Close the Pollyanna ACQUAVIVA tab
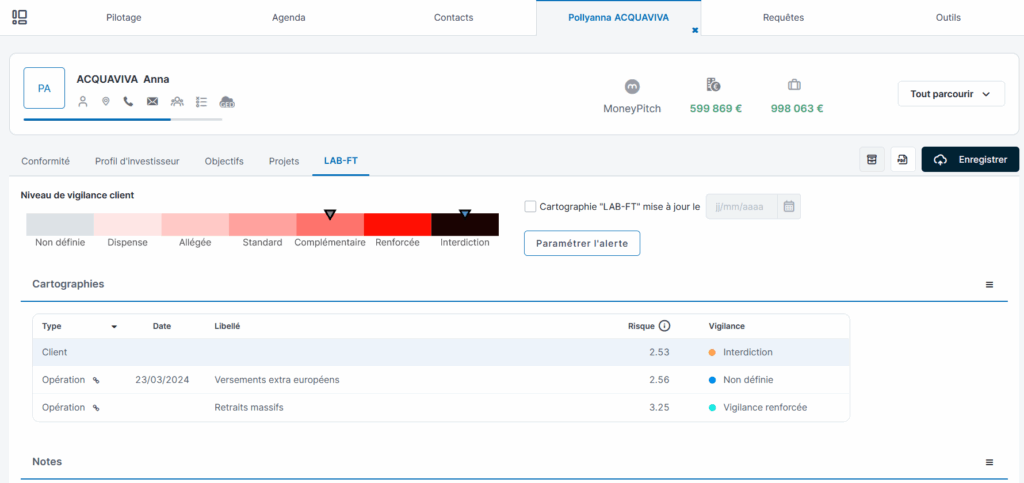The width and height of the screenshot is (1024, 483). pyautogui.click(x=695, y=31)
